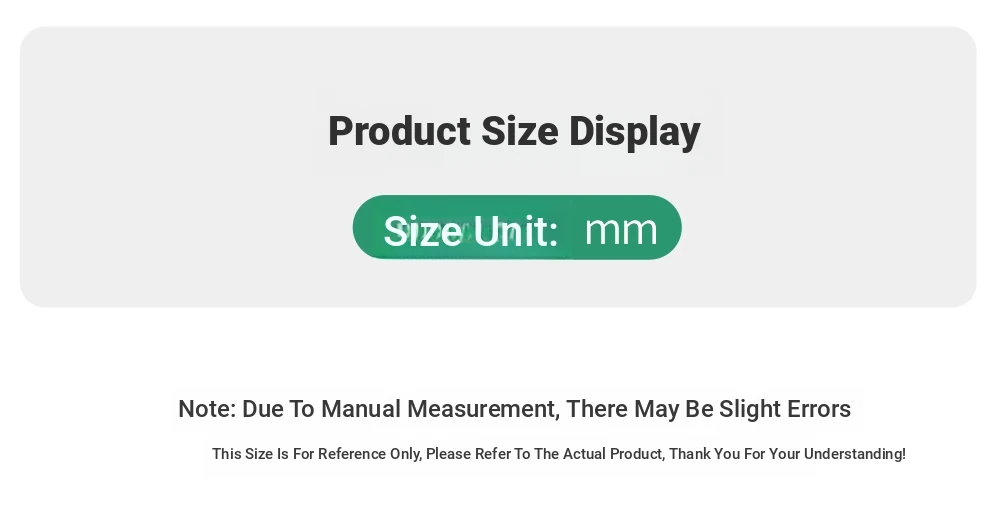This screenshot has height=522, width=1000.
Task: Select the word "Product" in heading
Action: (399, 131)
